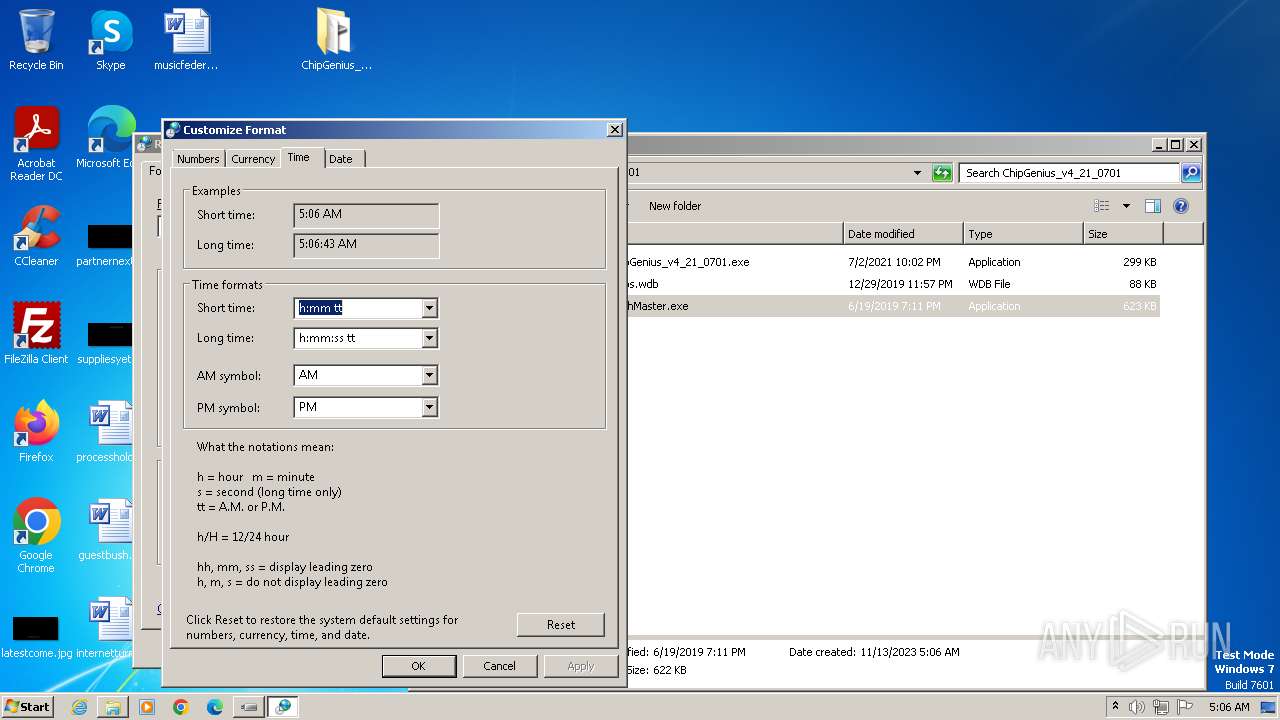
Task: Switch to the Numbers tab
Action: (198, 159)
